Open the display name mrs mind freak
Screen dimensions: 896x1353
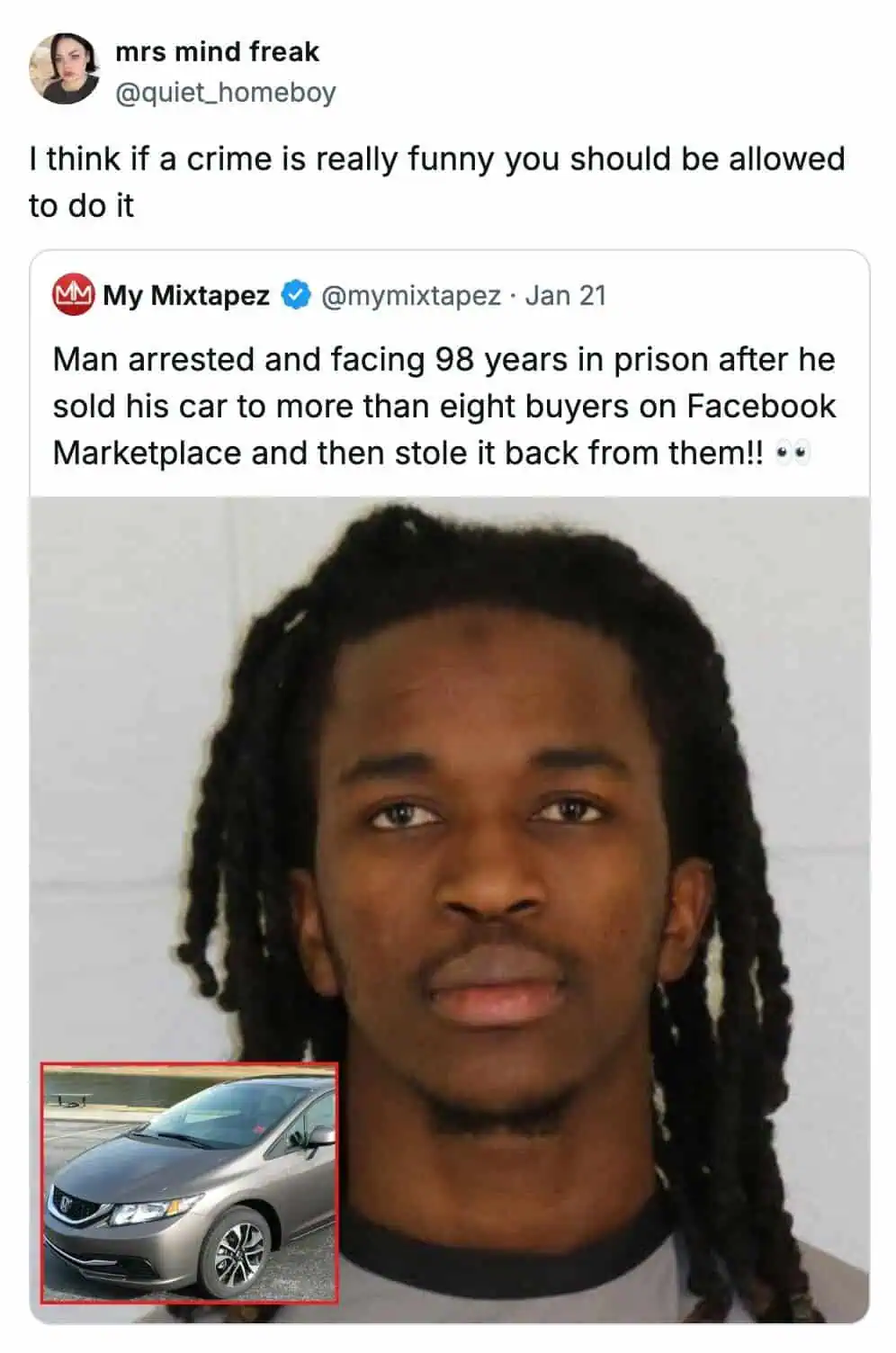(217, 51)
